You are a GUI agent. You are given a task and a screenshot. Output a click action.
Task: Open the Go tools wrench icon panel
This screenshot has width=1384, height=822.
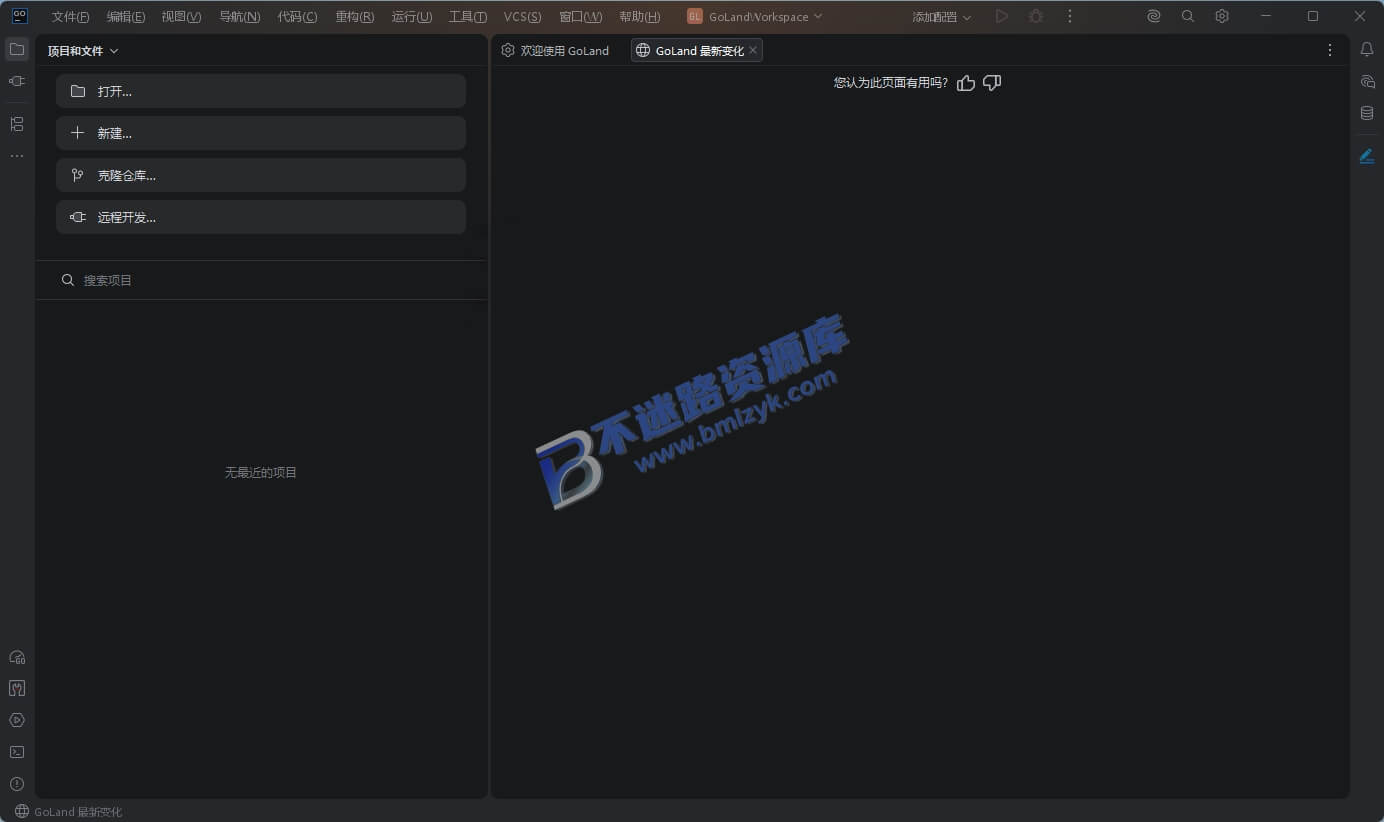click(17, 688)
